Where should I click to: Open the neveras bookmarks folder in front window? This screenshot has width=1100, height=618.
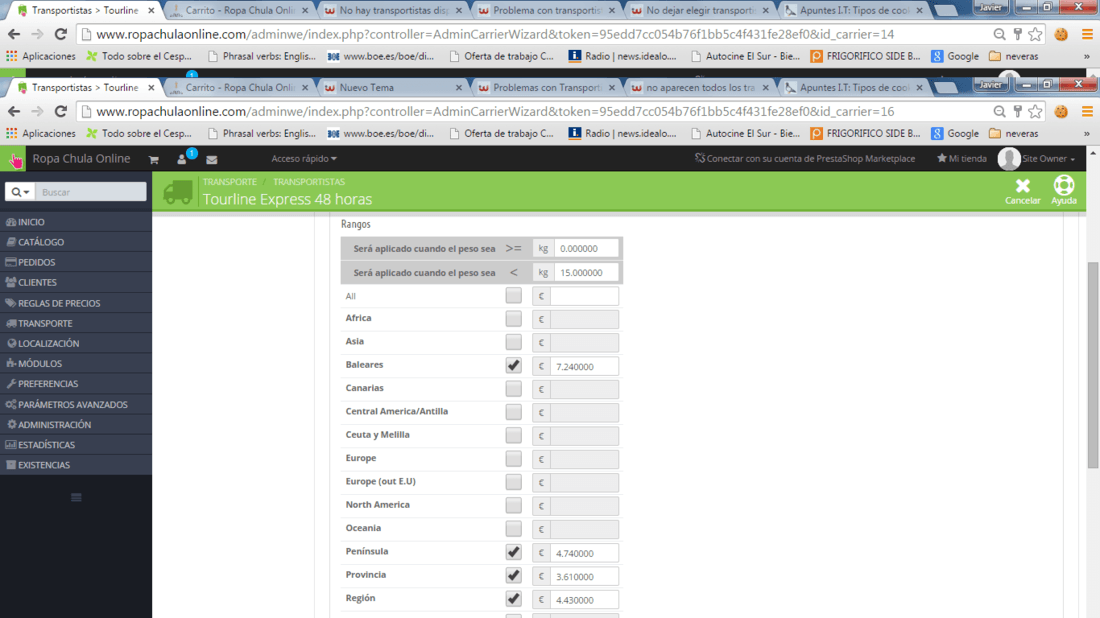(x=1014, y=133)
